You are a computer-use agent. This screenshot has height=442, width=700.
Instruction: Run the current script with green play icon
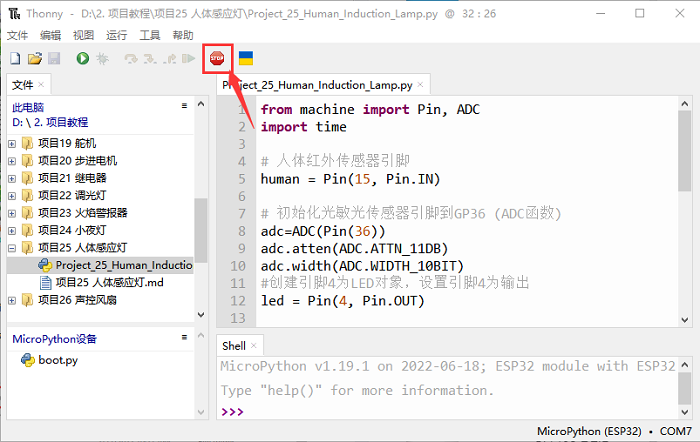[x=82, y=59]
